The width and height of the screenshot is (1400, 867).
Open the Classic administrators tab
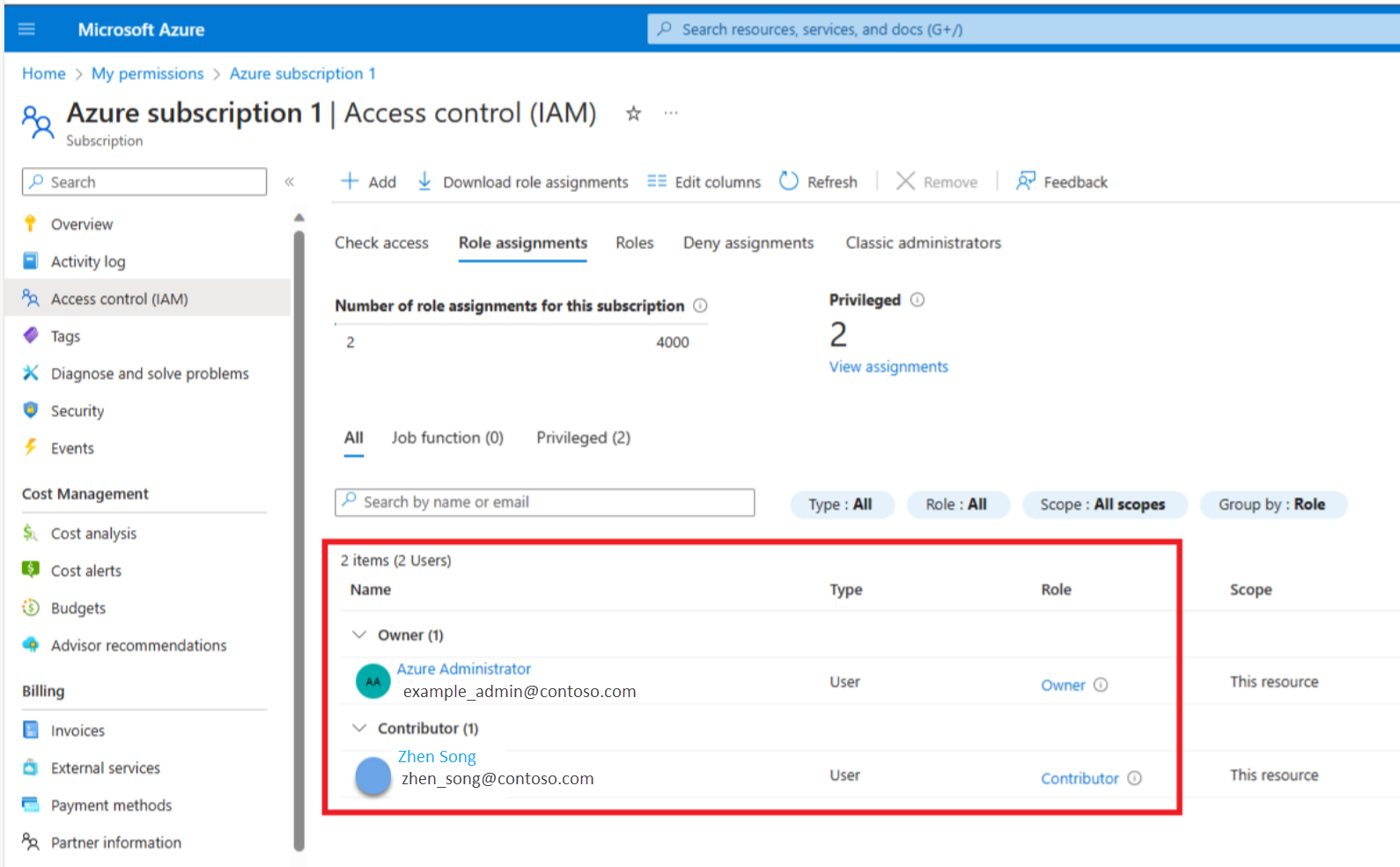pos(924,243)
